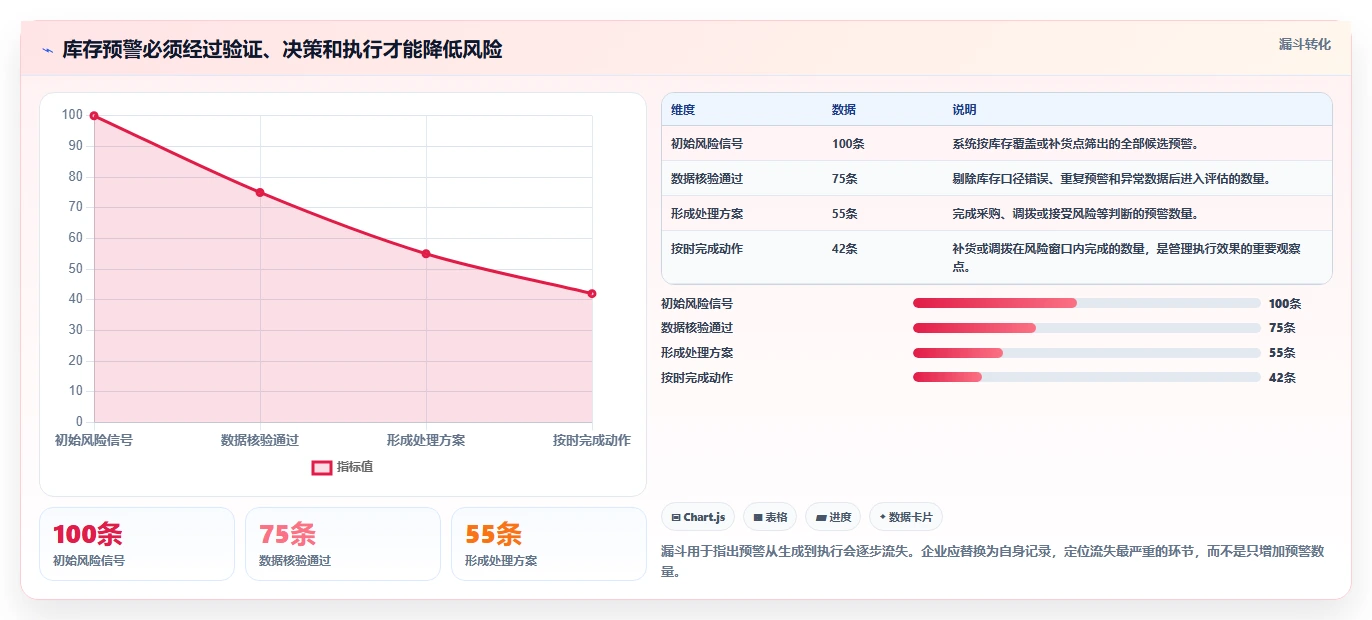The image size is (1372, 620).
Task: Click x-axis label 形成处理方案 on the chart
Action: click(426, 440)
